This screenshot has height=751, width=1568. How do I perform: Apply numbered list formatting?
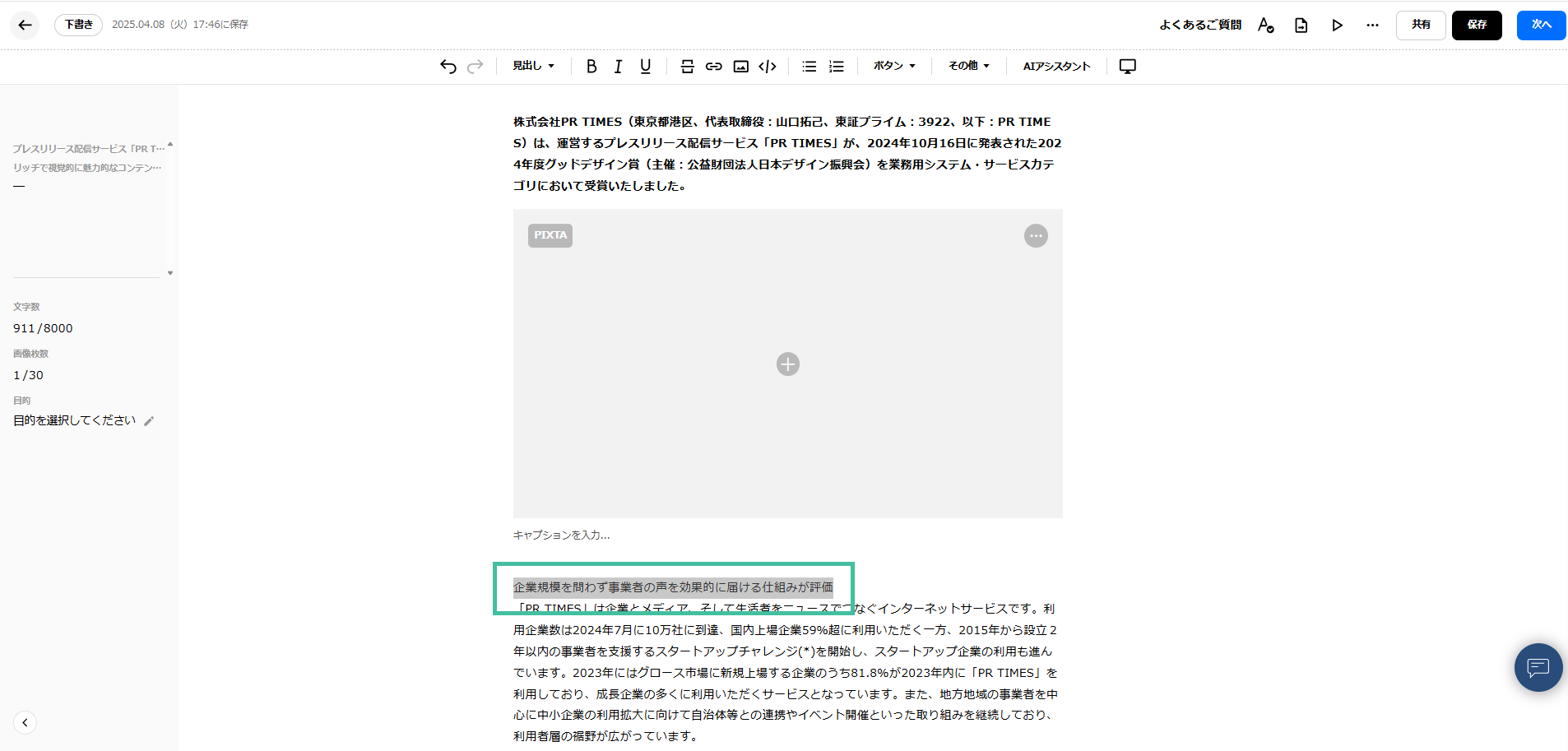[837, 67]
